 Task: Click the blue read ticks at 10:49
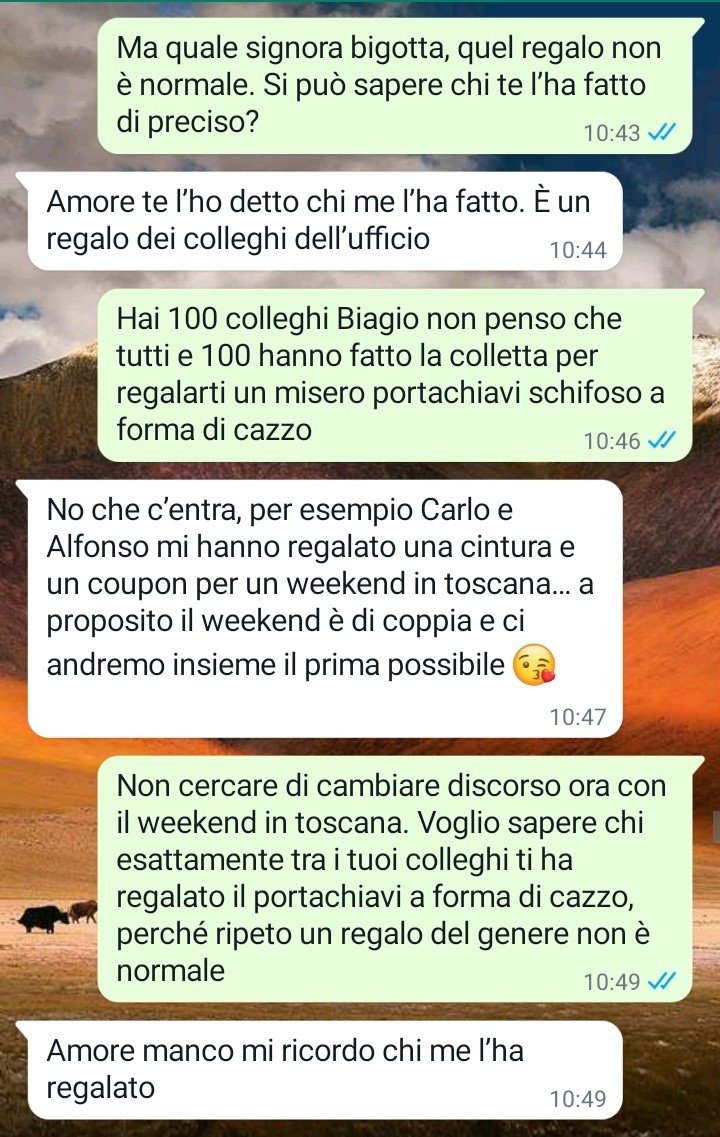pyautogui.click(x=661, y=981)
